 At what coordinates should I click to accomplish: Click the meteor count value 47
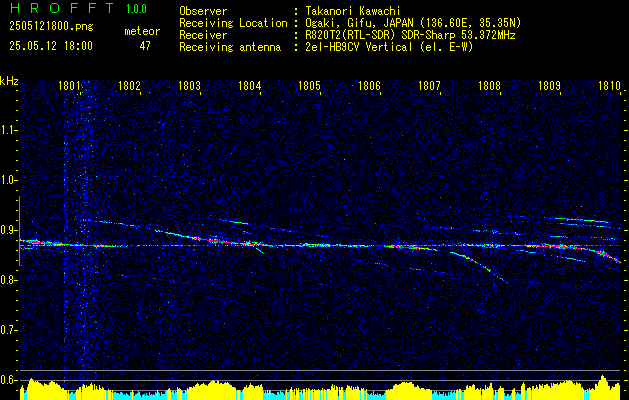(145, 46)
